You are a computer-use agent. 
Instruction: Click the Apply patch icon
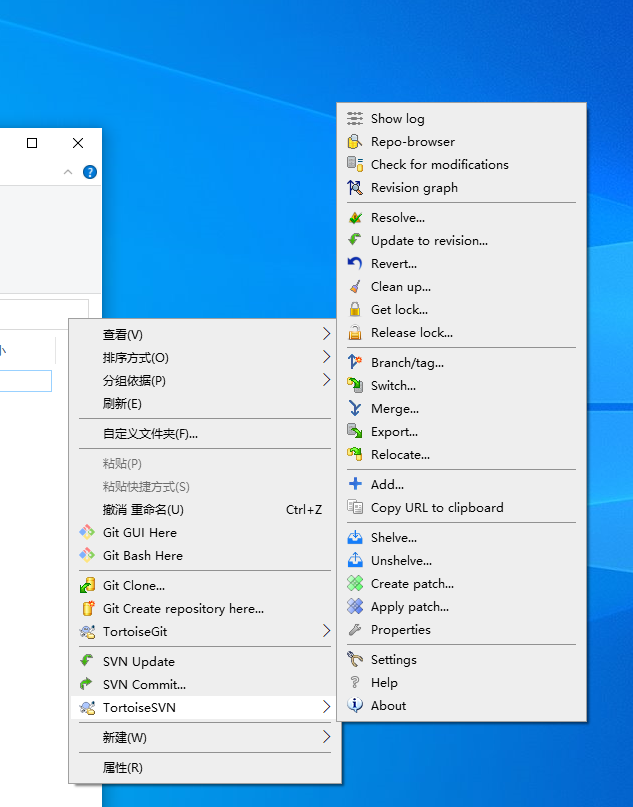[355, 606]
